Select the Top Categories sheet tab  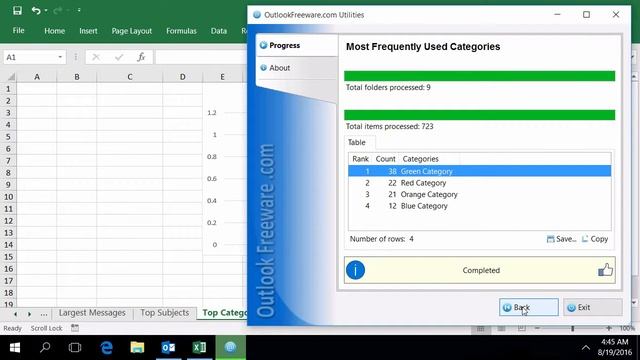point(223,313)
